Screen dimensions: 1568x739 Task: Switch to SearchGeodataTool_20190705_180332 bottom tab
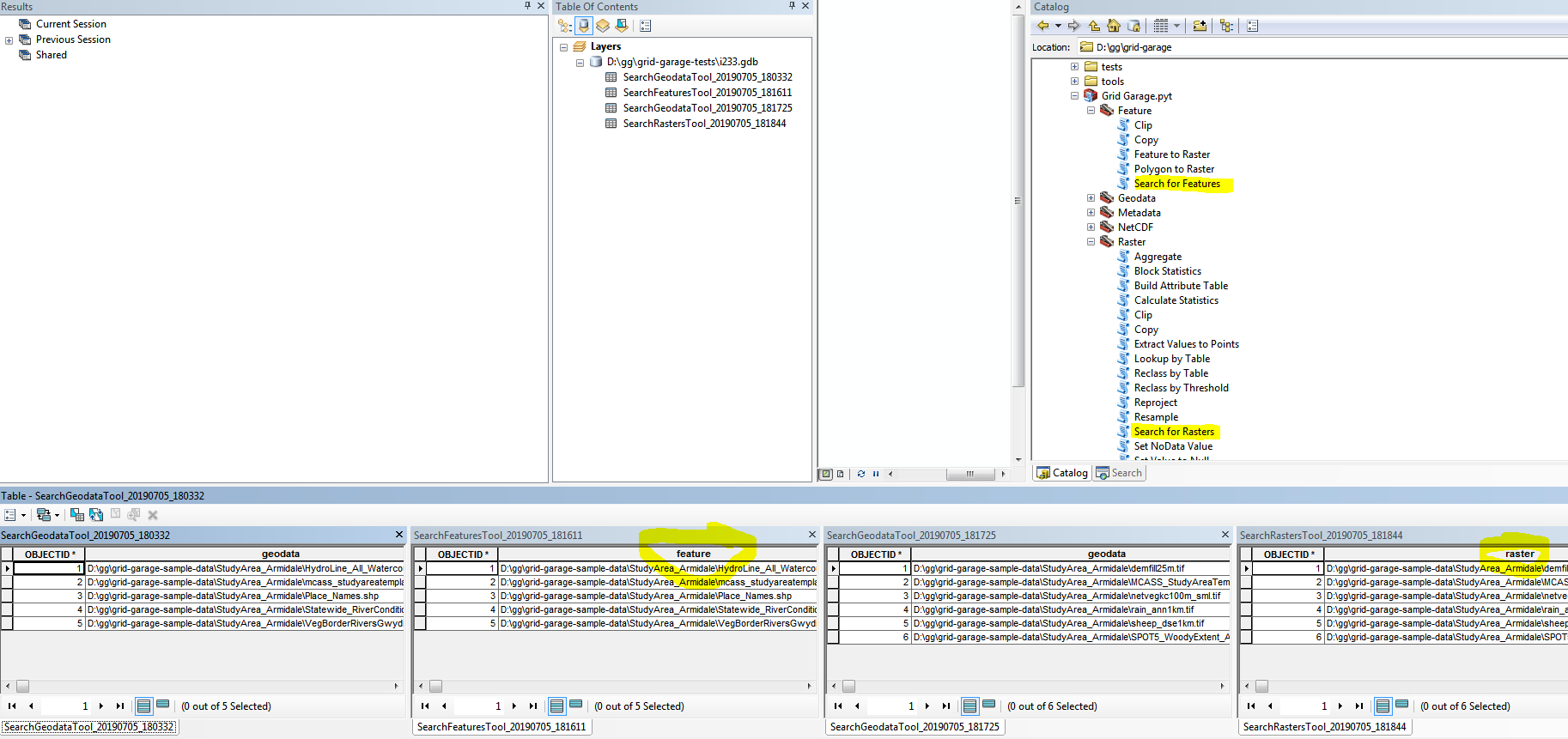89,727
